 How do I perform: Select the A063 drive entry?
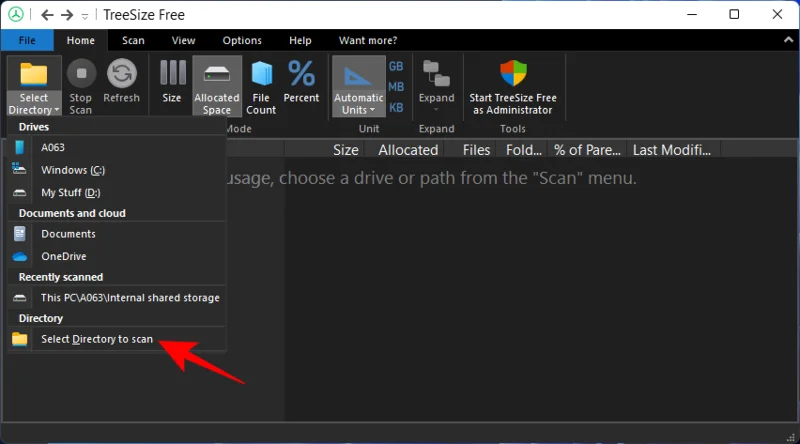(117, 147)
